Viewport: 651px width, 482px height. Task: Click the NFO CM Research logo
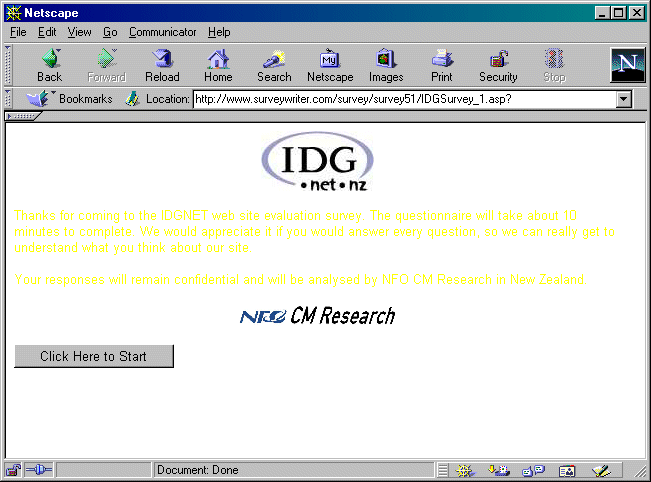pyautogui.click(x=318, y=316)
